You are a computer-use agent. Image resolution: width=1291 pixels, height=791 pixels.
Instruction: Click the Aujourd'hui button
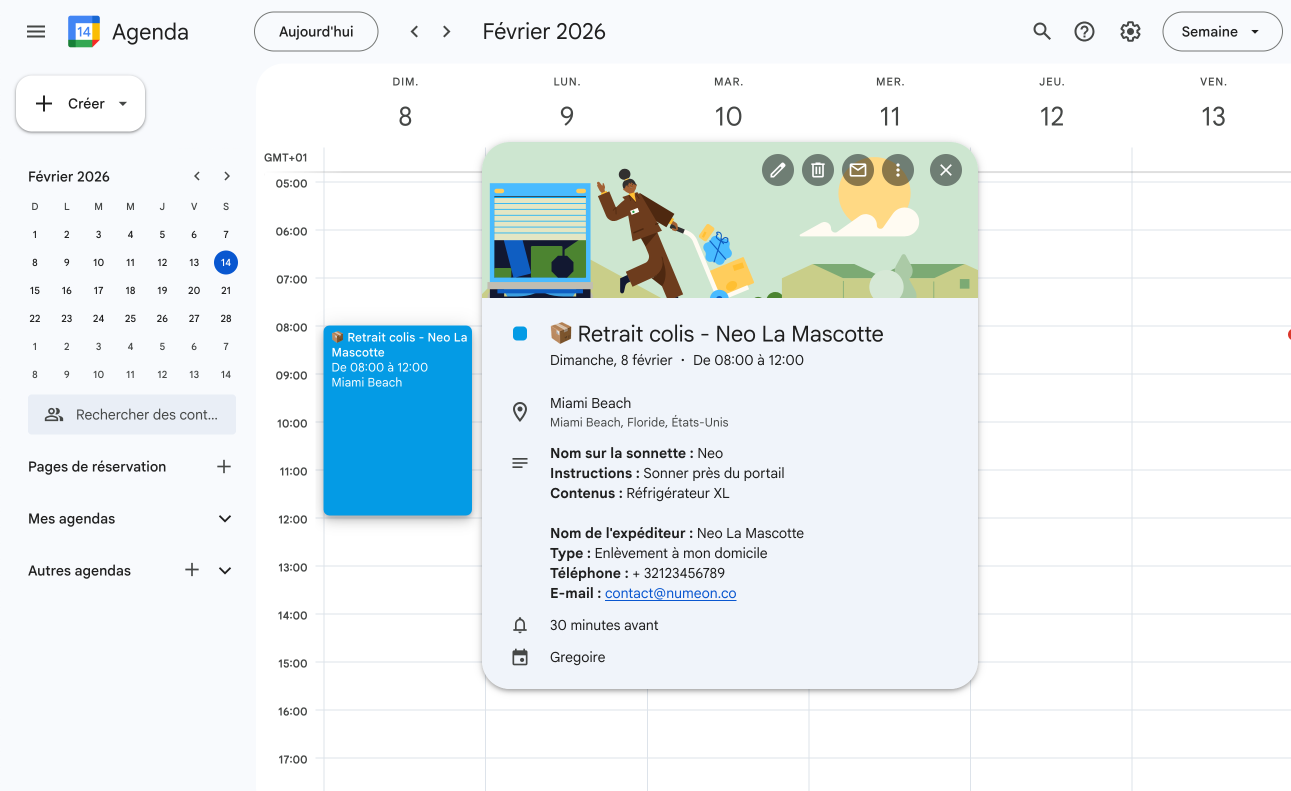(316, 32)
